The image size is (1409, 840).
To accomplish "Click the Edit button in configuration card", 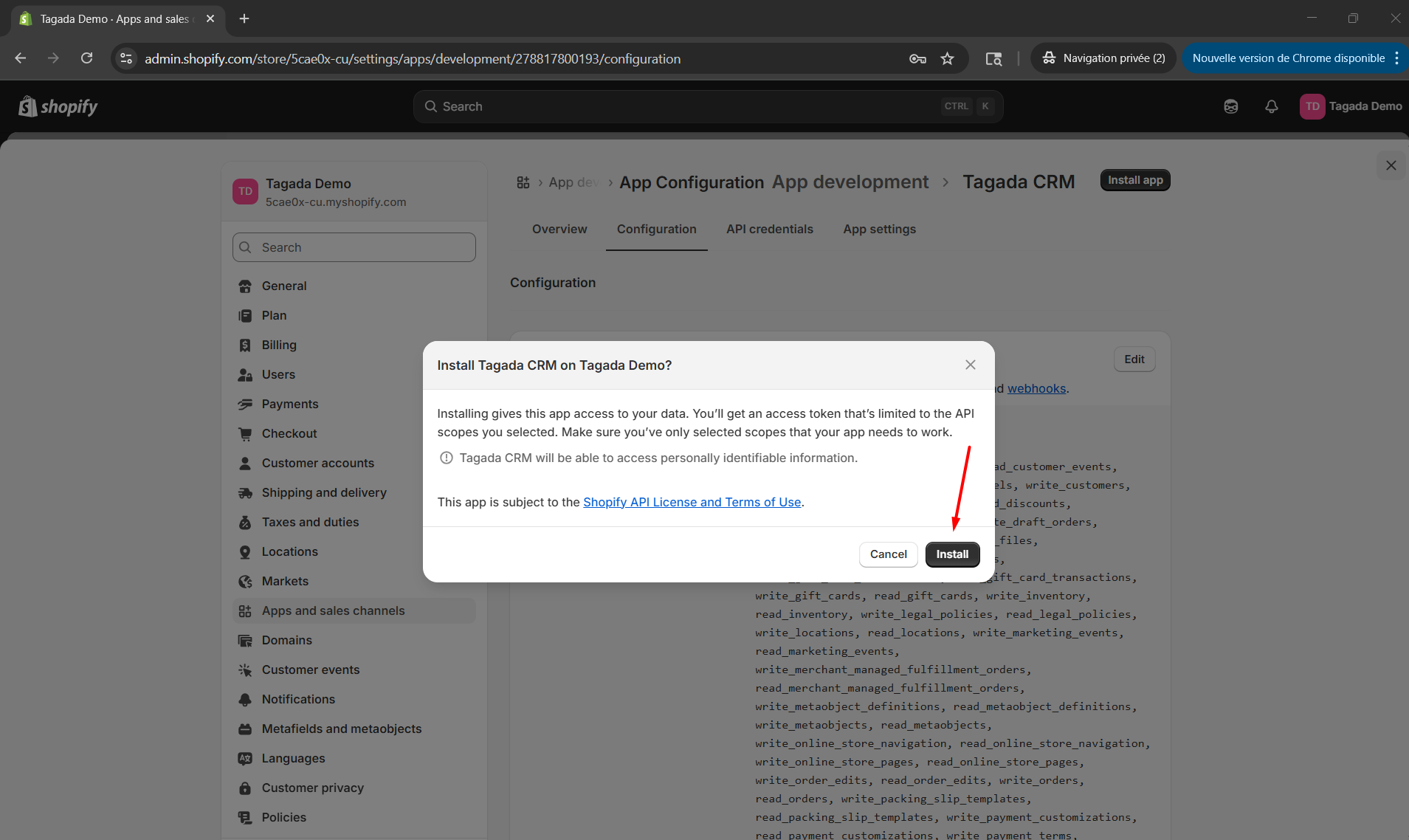I will (x=1134, y=359).
